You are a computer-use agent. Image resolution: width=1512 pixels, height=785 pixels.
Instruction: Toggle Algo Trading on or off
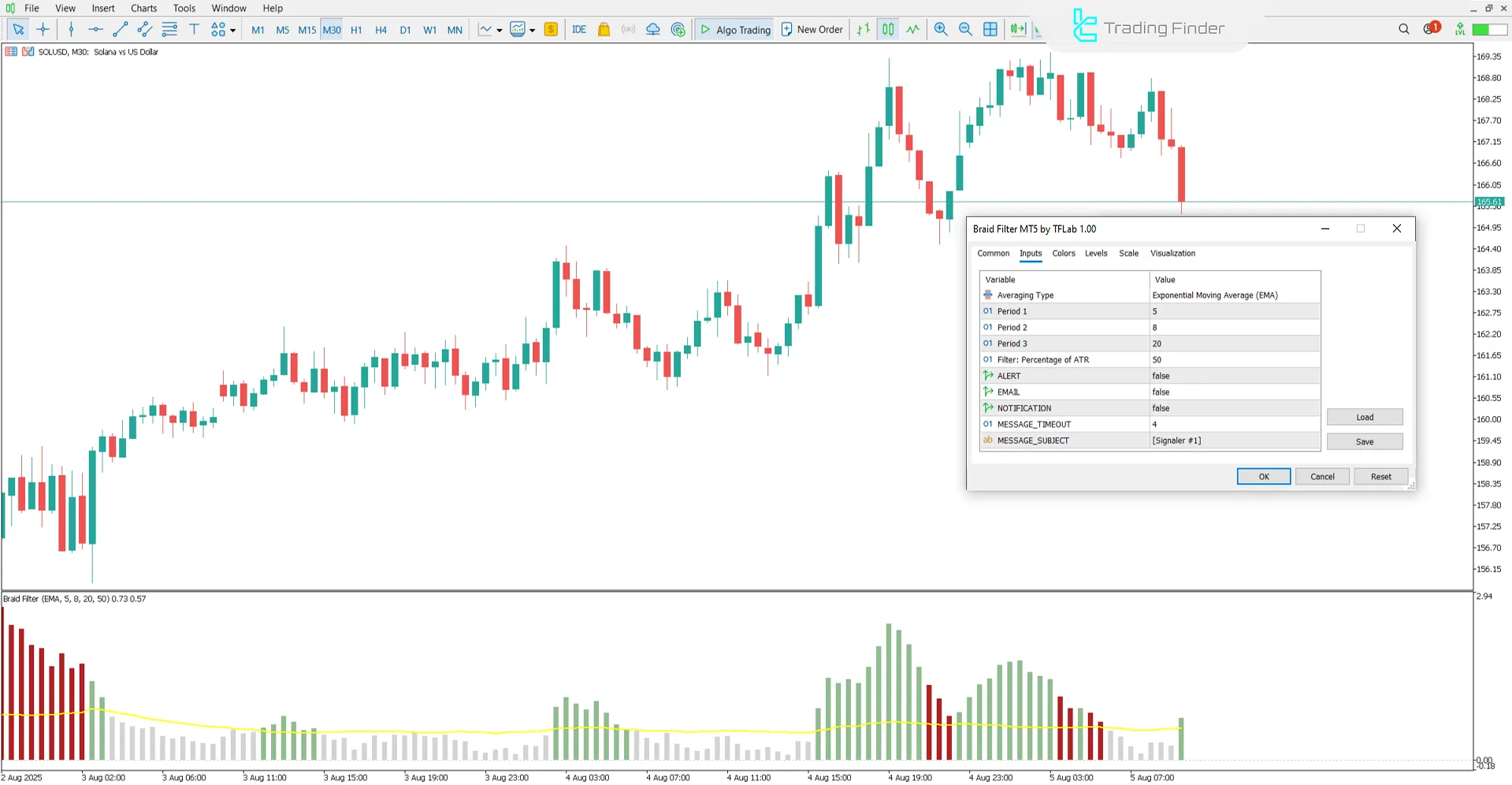click(x=735, y=29)
